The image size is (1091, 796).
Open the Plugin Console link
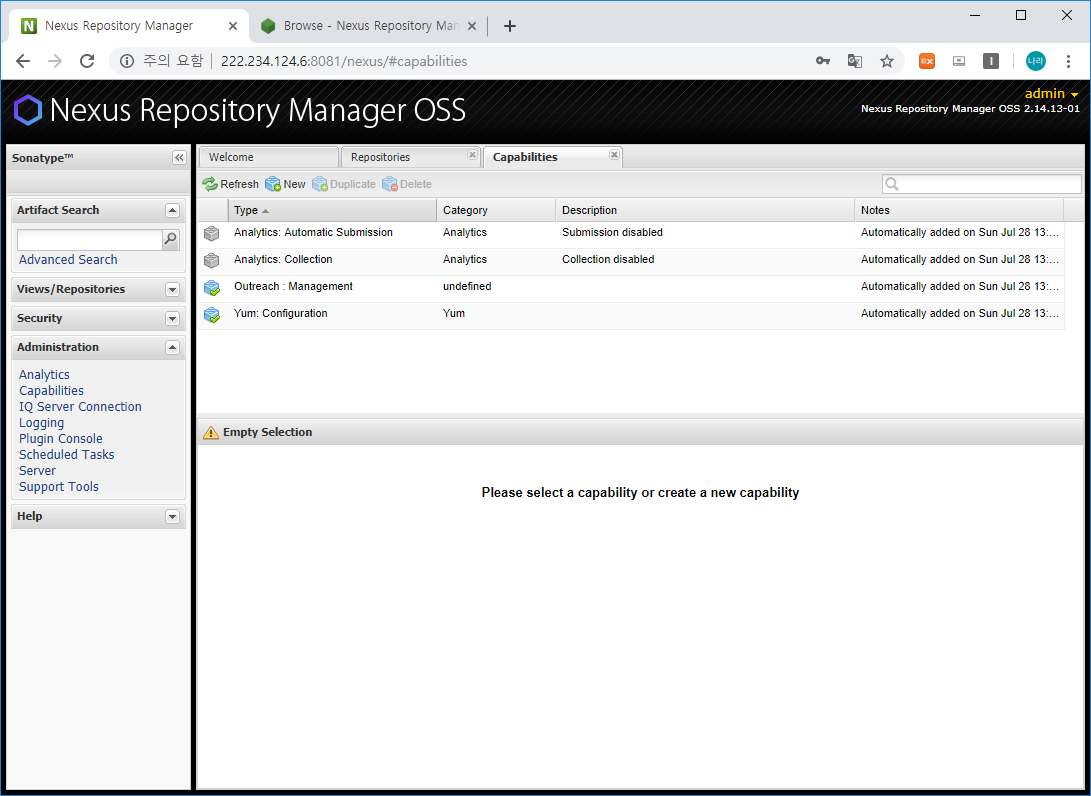[x=61, y=438]
